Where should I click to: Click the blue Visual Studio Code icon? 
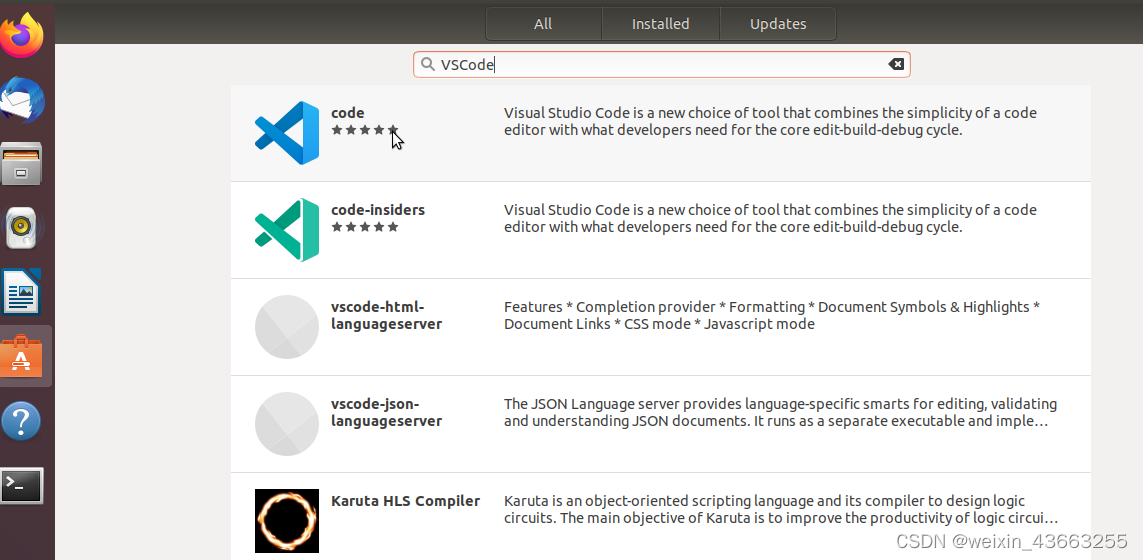[287, 133]
